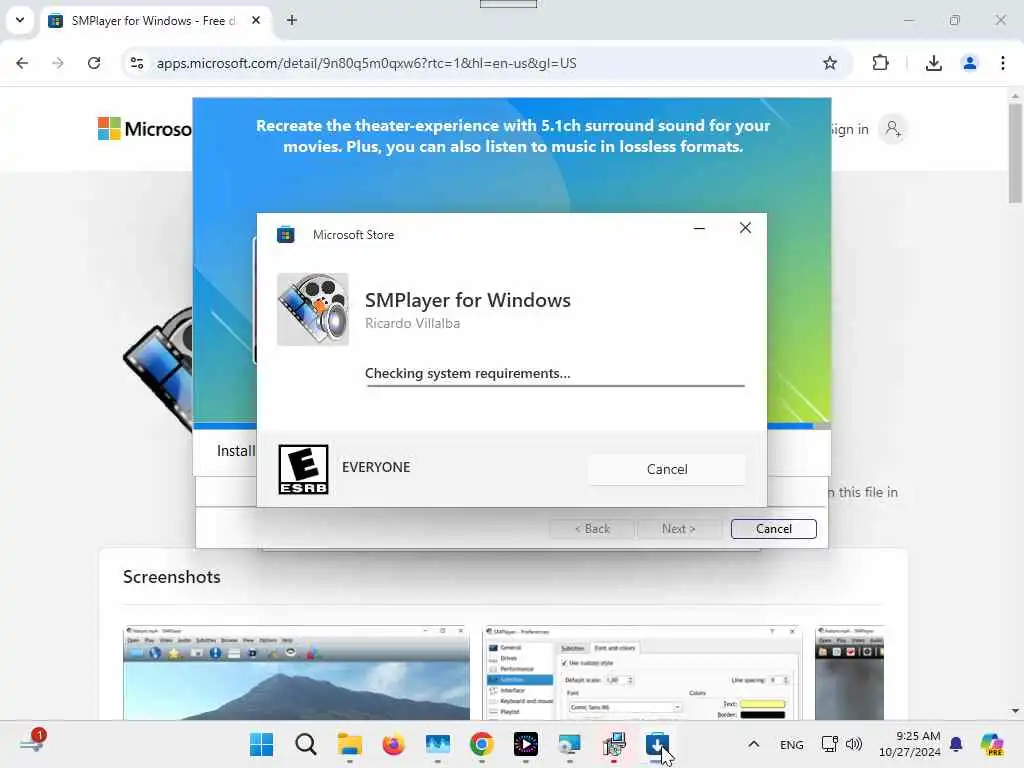Open the Preferences screenshot thumbnail
The image size is (1024, 768).
(642, 673)
